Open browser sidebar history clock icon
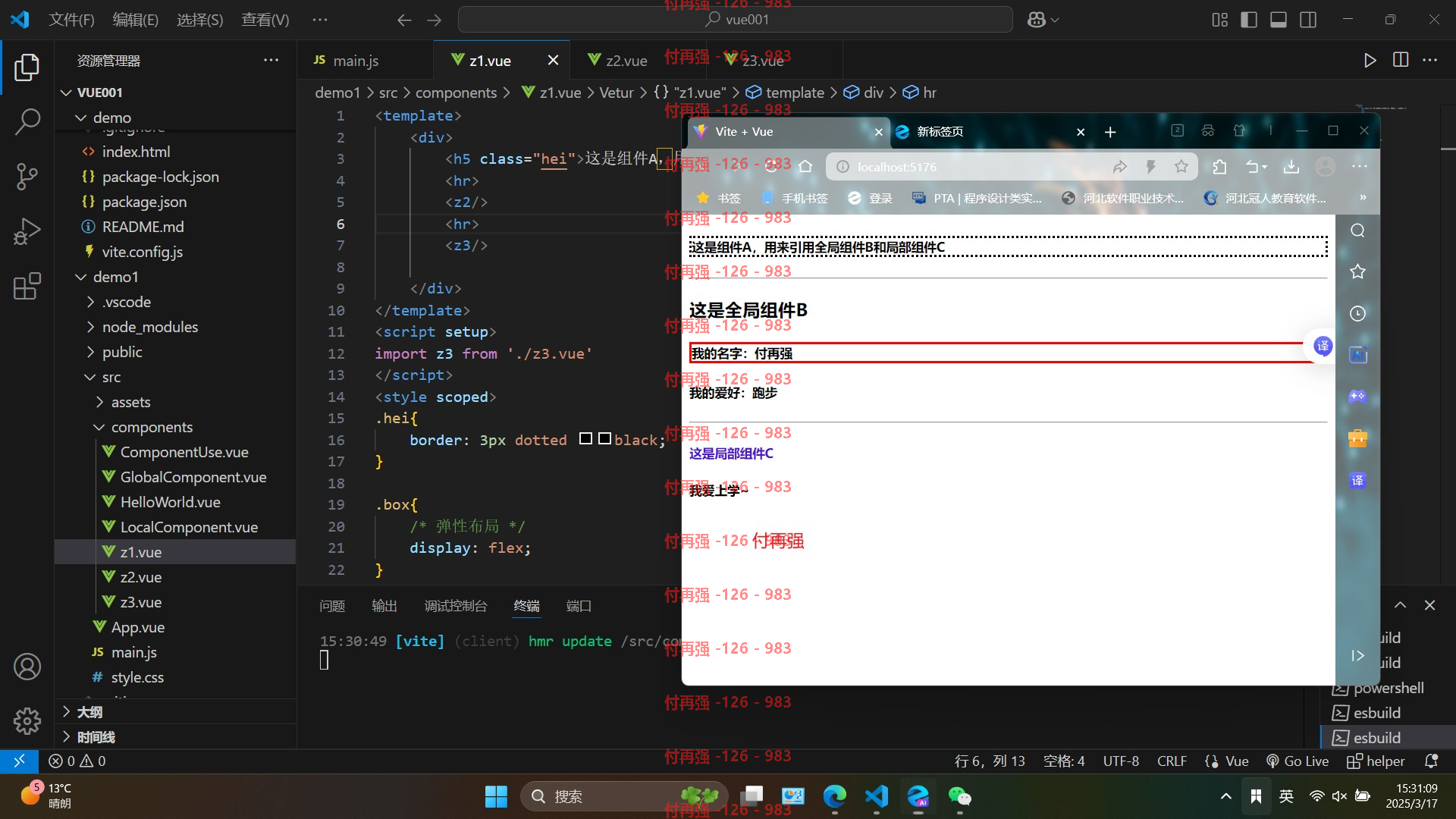The width and height of the screenshot is (1456, 819). click(x=1357, y=313)
